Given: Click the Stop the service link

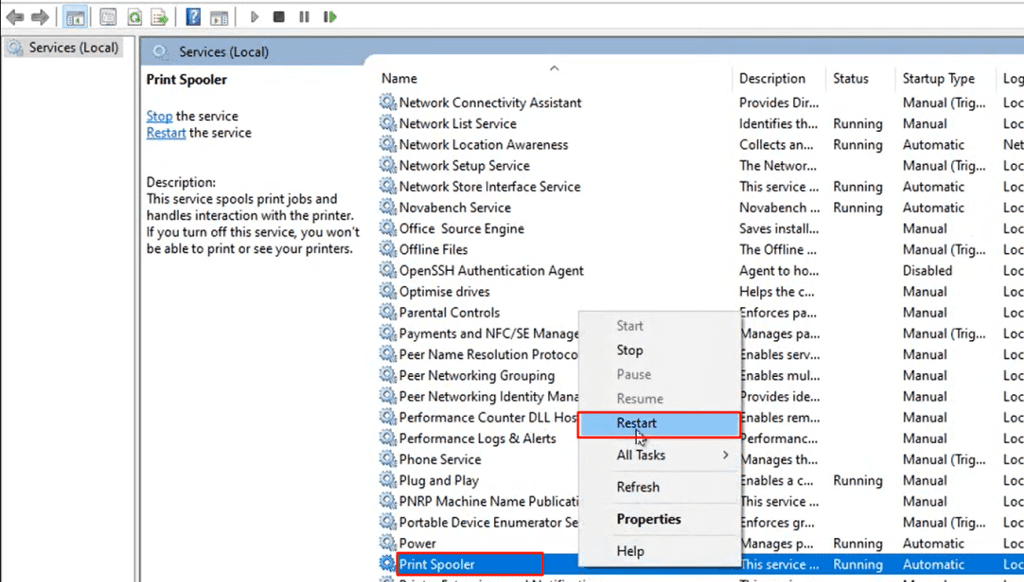Looking at the screenshot, I should 159,116.
